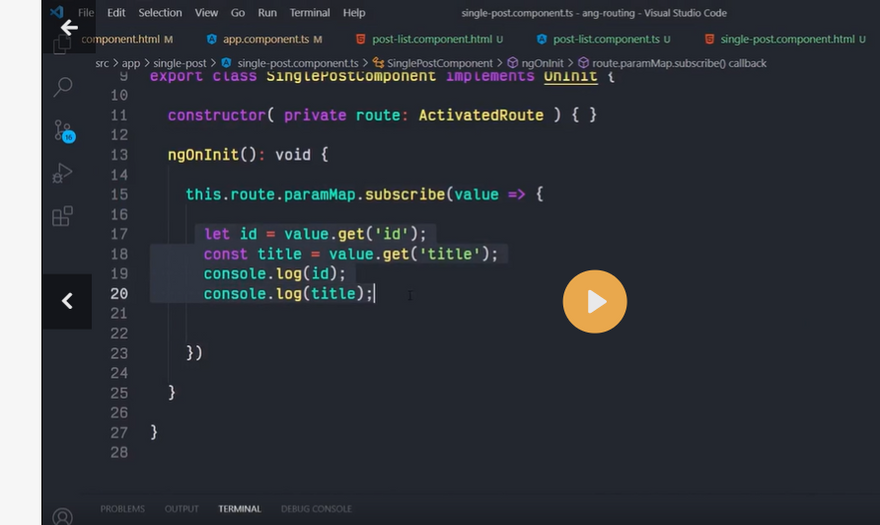Expand the ngOnInit breadcrumb
Screen dimensions: 880x525
(542, 63)
